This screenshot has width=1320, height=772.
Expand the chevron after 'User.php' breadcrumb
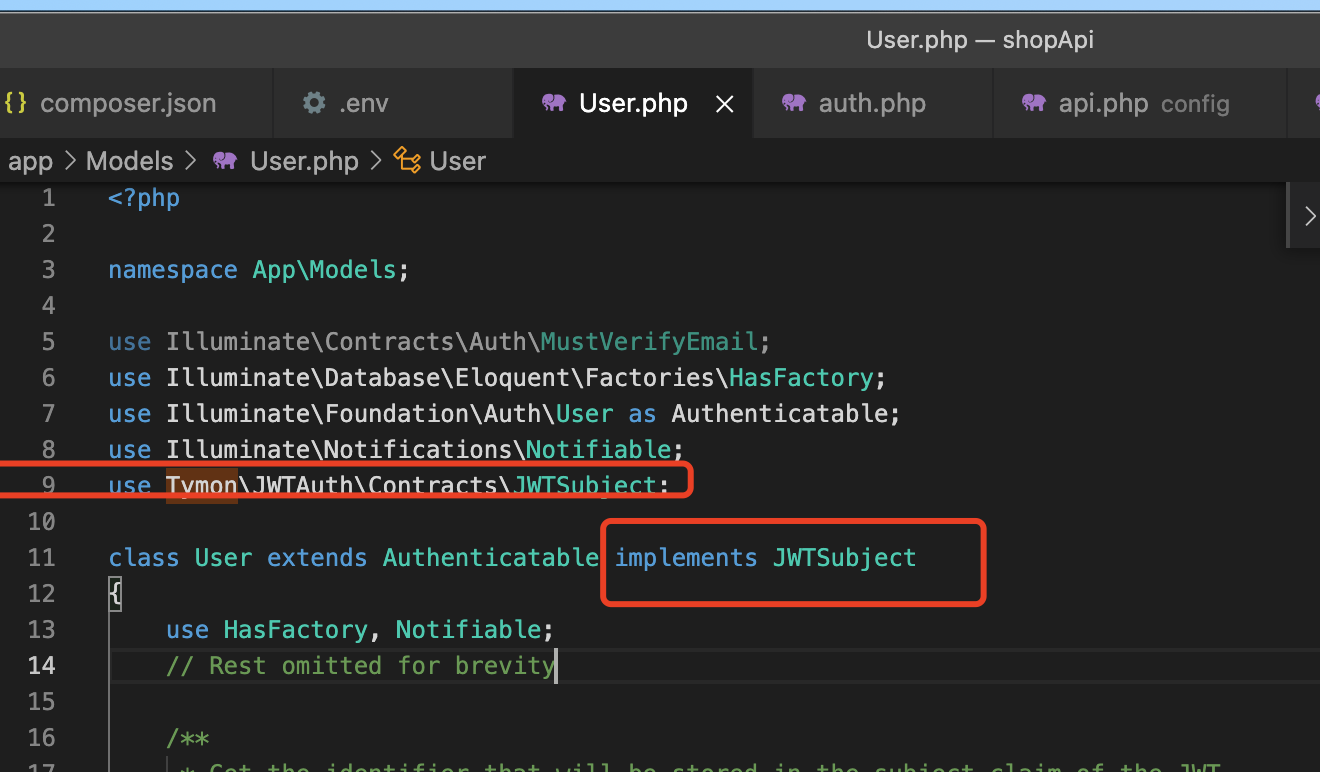click(x=376, y=161)
